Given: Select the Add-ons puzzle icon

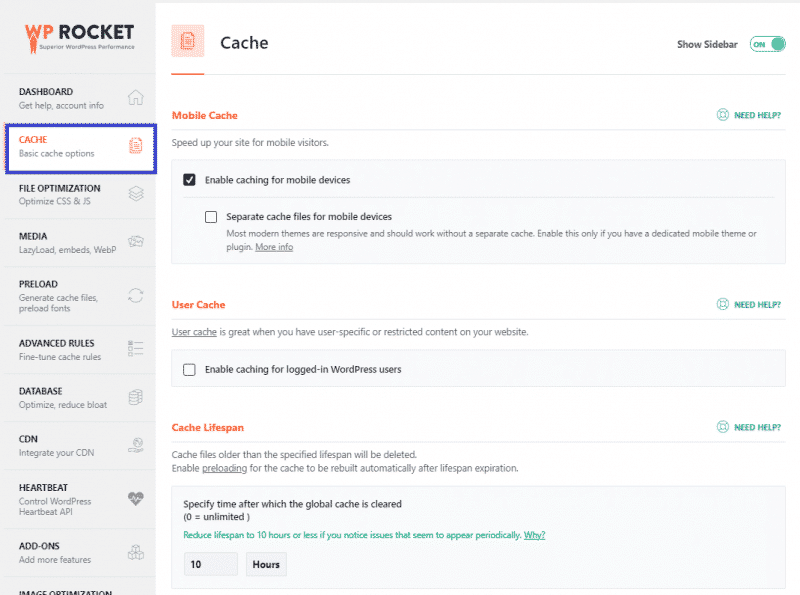Looking at the screenshot, I should pos(137,552).
